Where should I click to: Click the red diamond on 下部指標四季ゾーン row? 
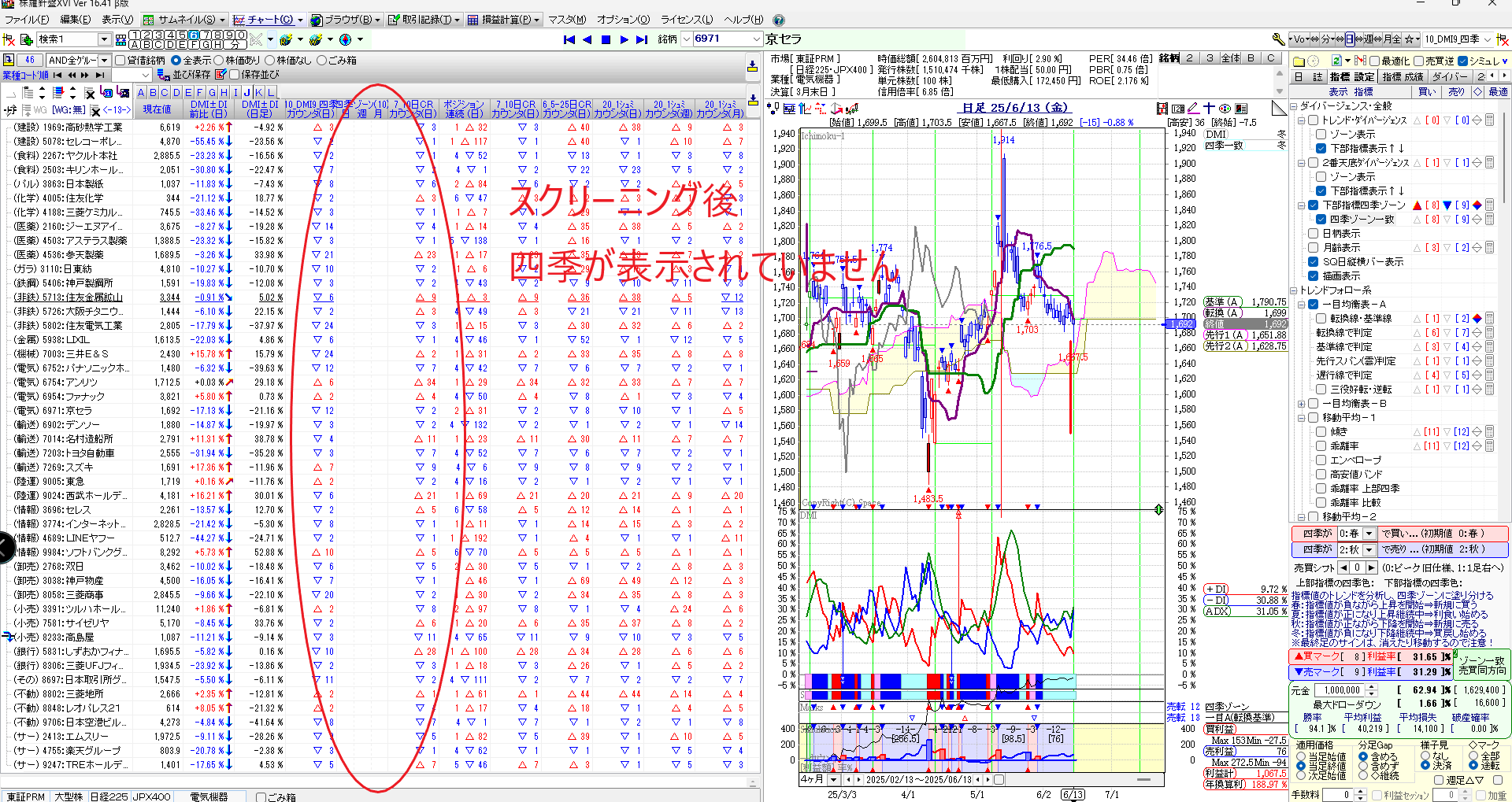point(1477,205)
